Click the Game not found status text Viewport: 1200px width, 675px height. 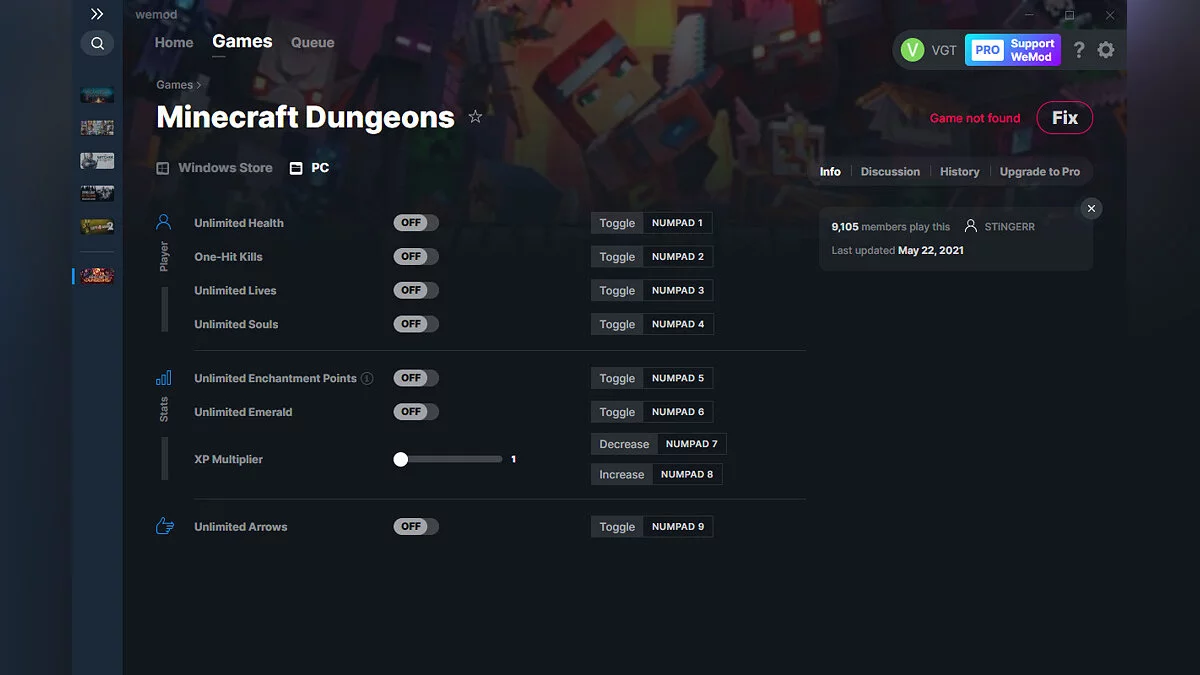pyautogui.click(x=975, y=118)
